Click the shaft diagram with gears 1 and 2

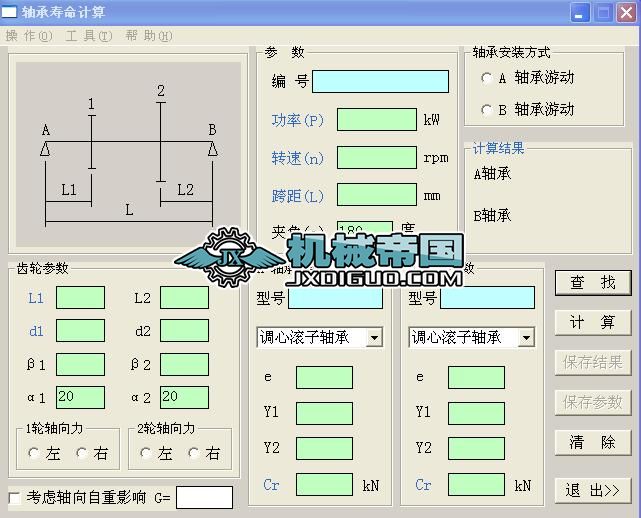point(128,155)
